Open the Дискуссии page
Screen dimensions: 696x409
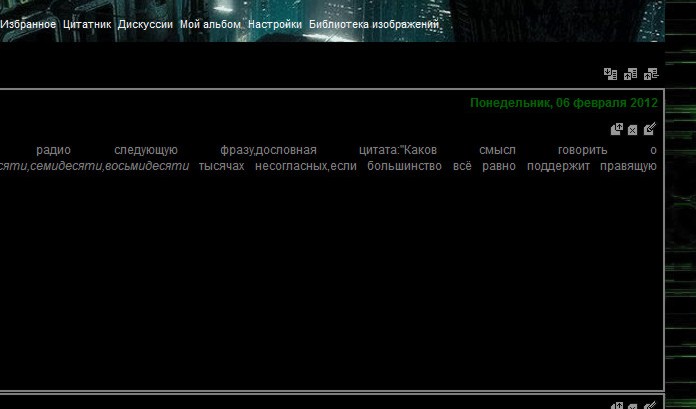coord(145,23)
